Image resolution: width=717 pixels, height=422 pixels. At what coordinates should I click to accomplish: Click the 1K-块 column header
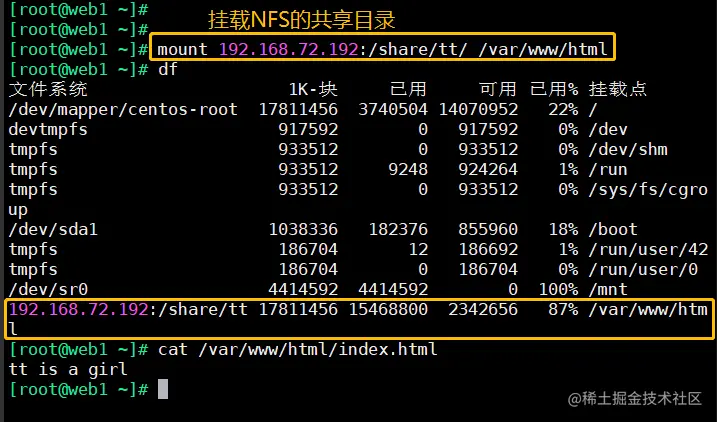[313, 89]
